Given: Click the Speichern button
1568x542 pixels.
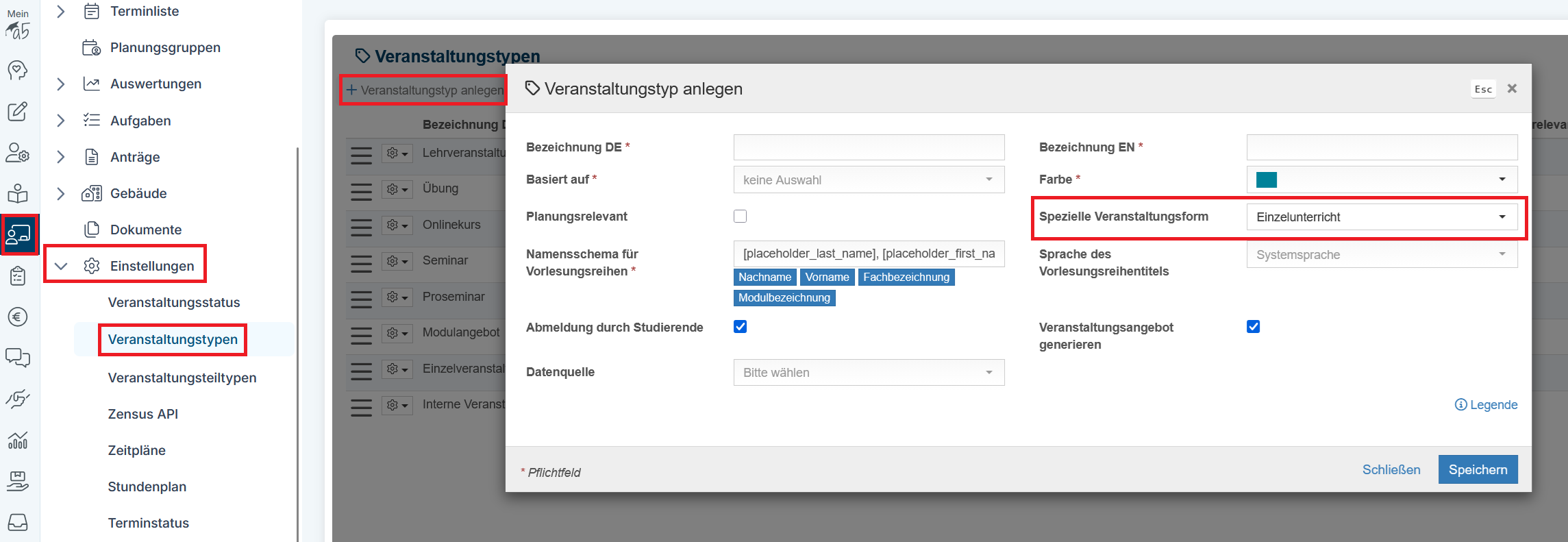Looking at the screenshot, I should pyautogui.click(x=1478, y=469).
